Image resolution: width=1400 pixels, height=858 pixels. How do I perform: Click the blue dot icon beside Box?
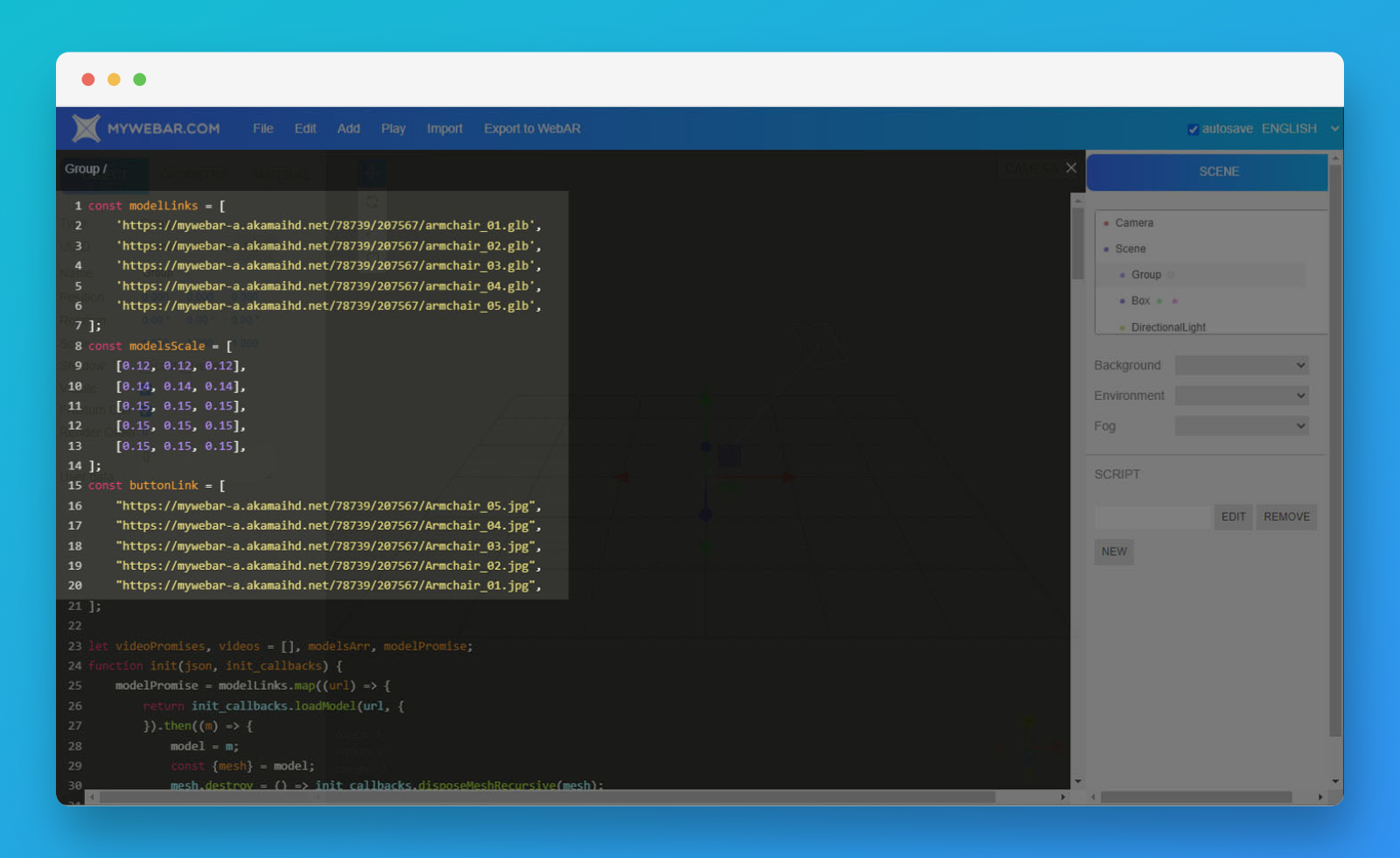1123,301
